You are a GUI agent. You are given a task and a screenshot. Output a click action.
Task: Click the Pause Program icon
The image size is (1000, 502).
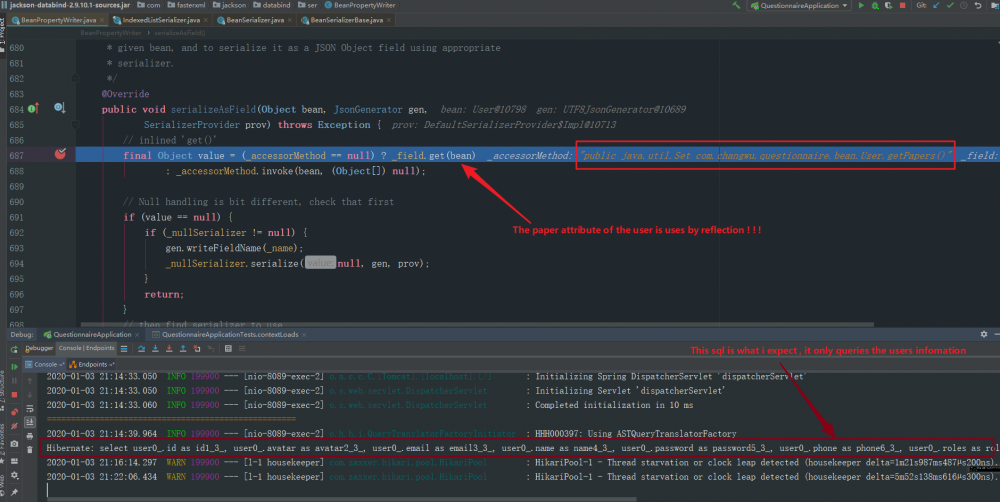[x=14, y=381]
